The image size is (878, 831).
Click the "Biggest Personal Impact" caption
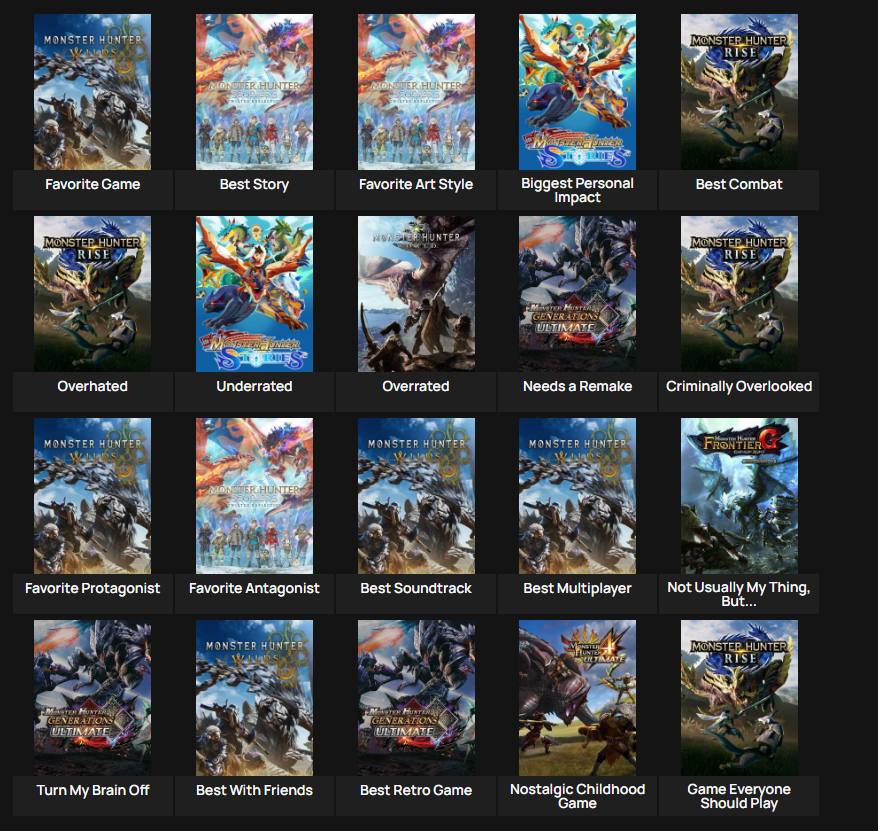[577, 190]
